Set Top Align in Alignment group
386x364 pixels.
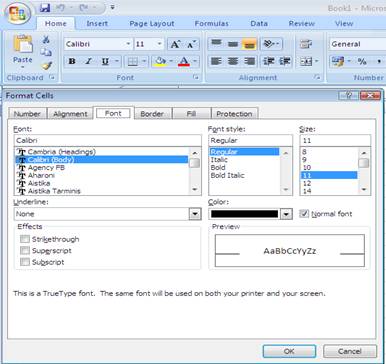coord(216,43)
